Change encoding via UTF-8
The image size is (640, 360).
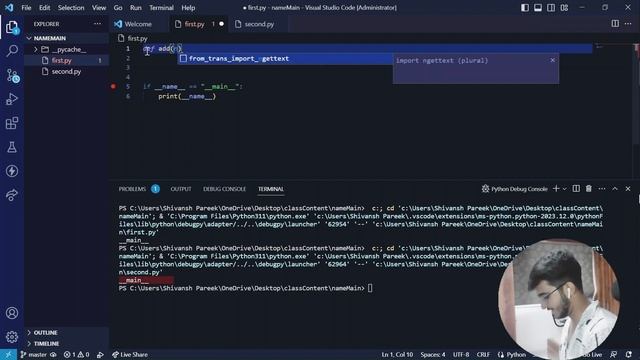461,355
